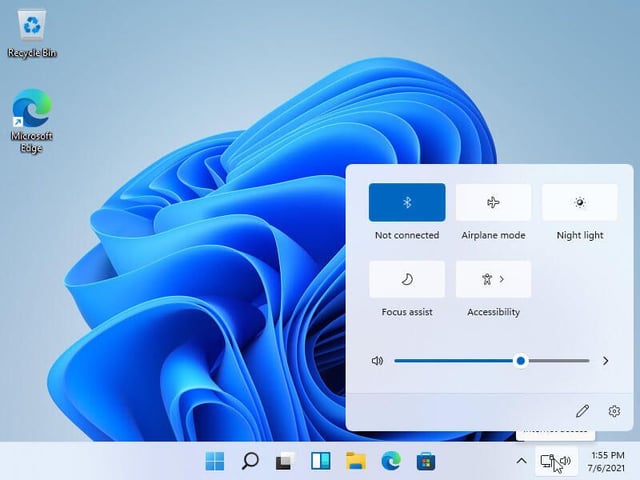Open the Start menu on the taskbar
Screen dimensions: 640x480
(x=215, y=461)
